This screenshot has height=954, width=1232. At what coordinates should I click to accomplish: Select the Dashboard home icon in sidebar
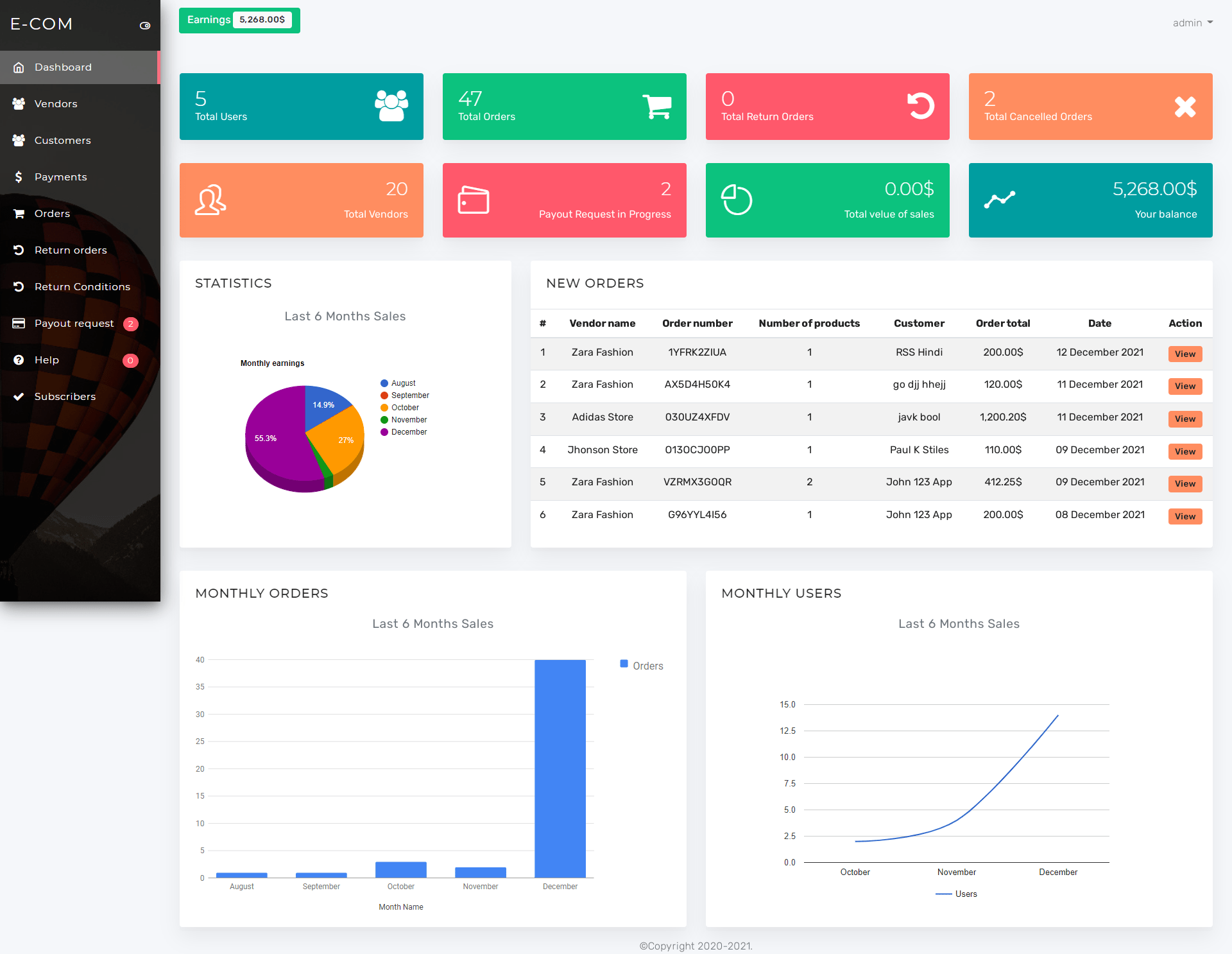pyautogui.click(x=19, y=67)
